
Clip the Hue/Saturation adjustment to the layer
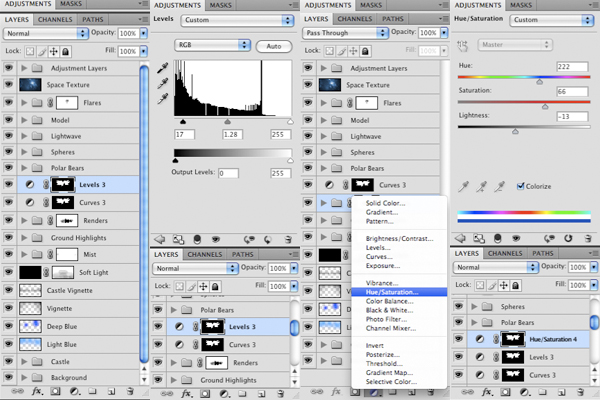[x=497, y=238]
